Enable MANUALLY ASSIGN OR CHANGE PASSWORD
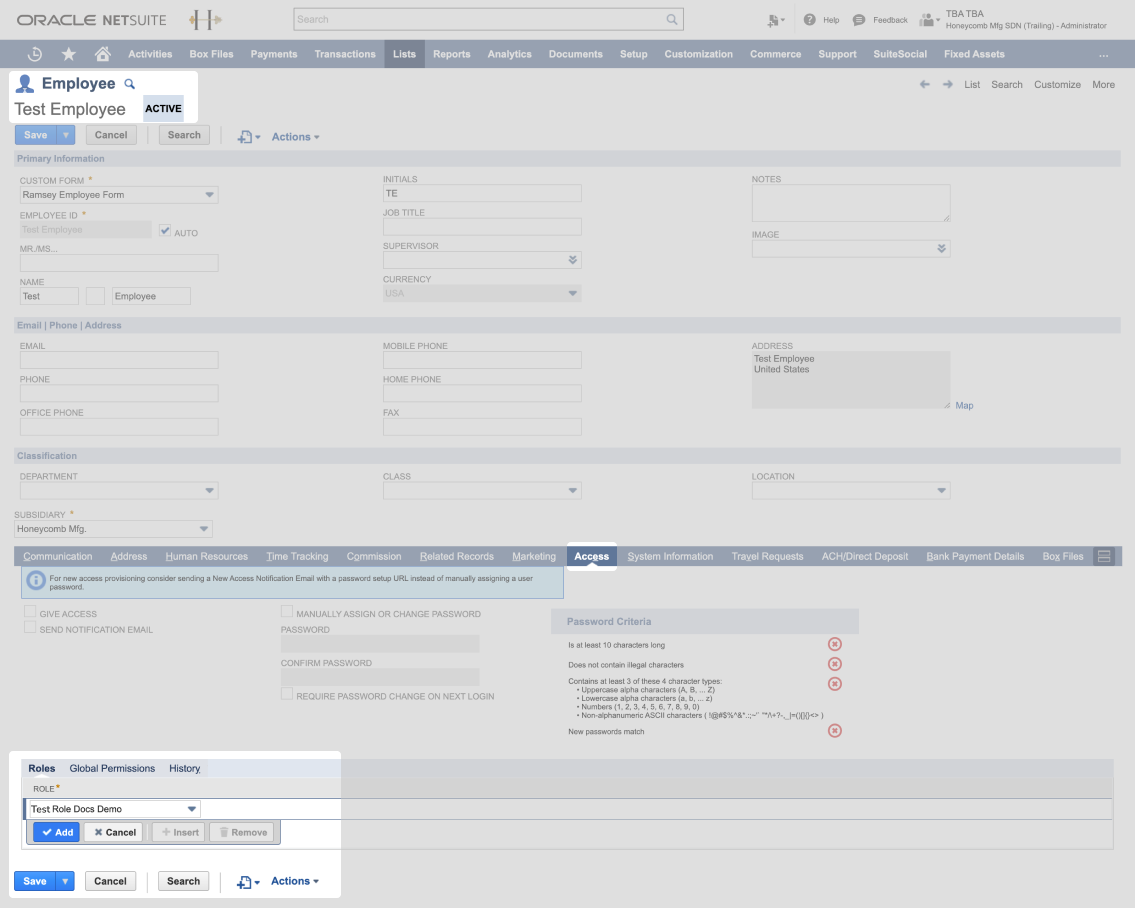This screenshot has width=1135, height=908. coord(287,610)
